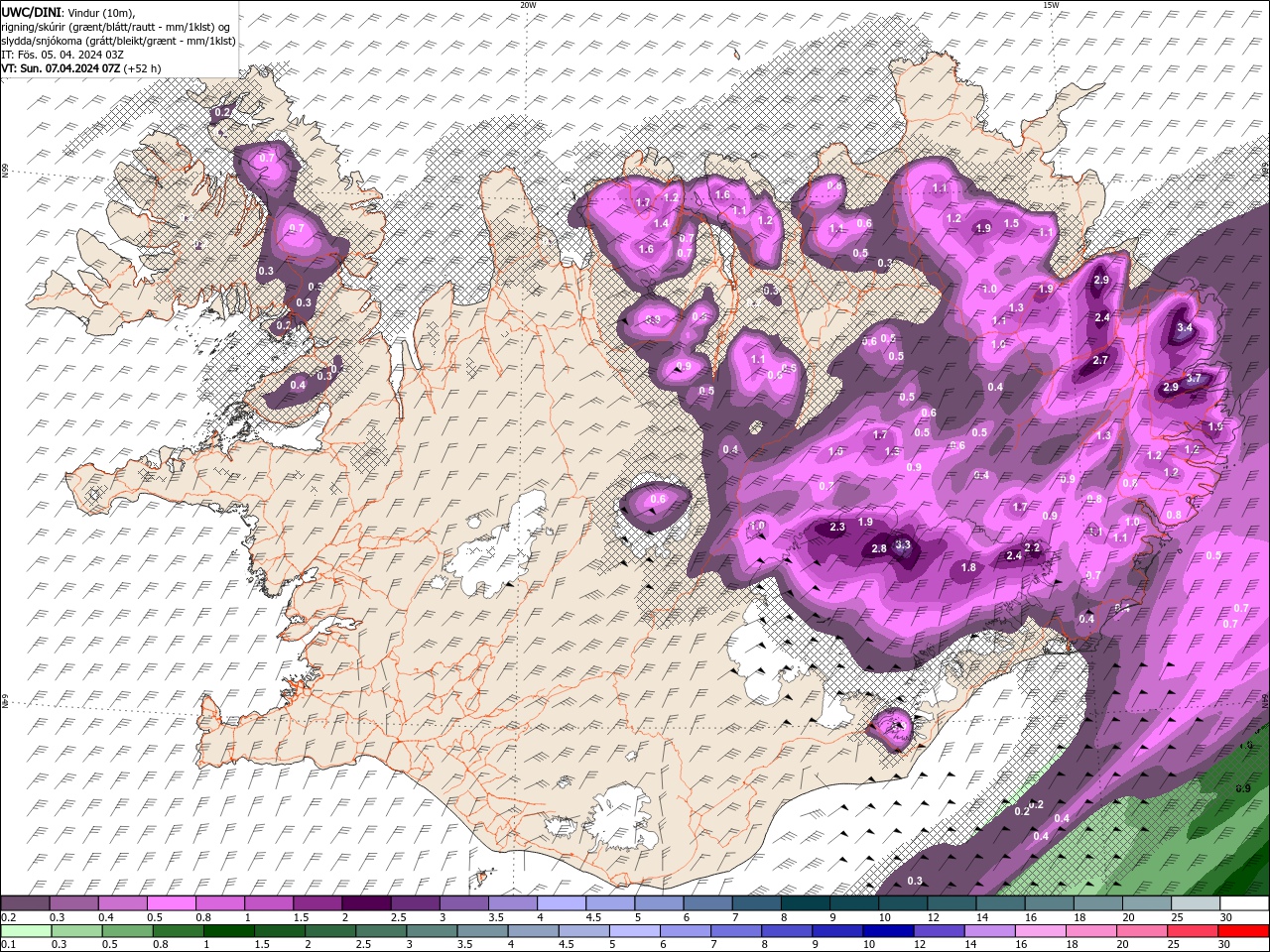1270x952 pixels.
Task: Select the 3.7 snowfall value near east coast
Action: click(x=1194, y=378)
